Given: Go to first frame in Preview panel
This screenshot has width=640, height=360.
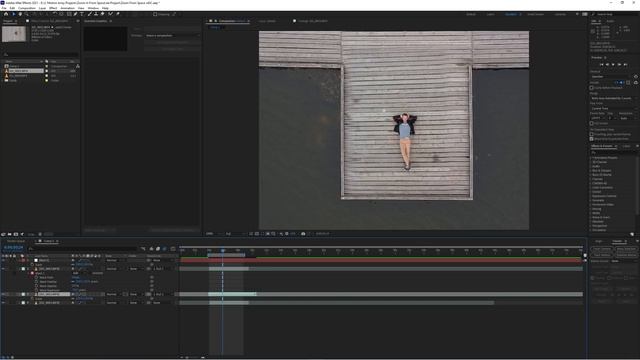Looking at the screenshot, I should (x=602, y=65).
